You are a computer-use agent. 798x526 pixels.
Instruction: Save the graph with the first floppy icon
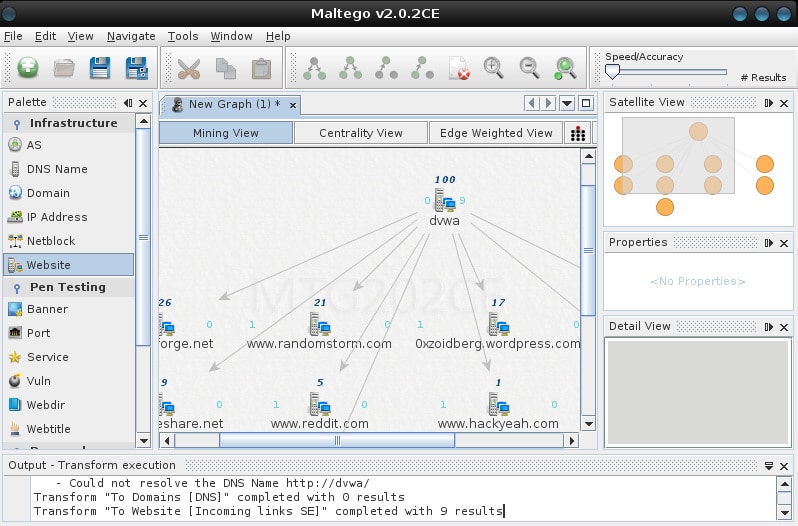point(100,68)
